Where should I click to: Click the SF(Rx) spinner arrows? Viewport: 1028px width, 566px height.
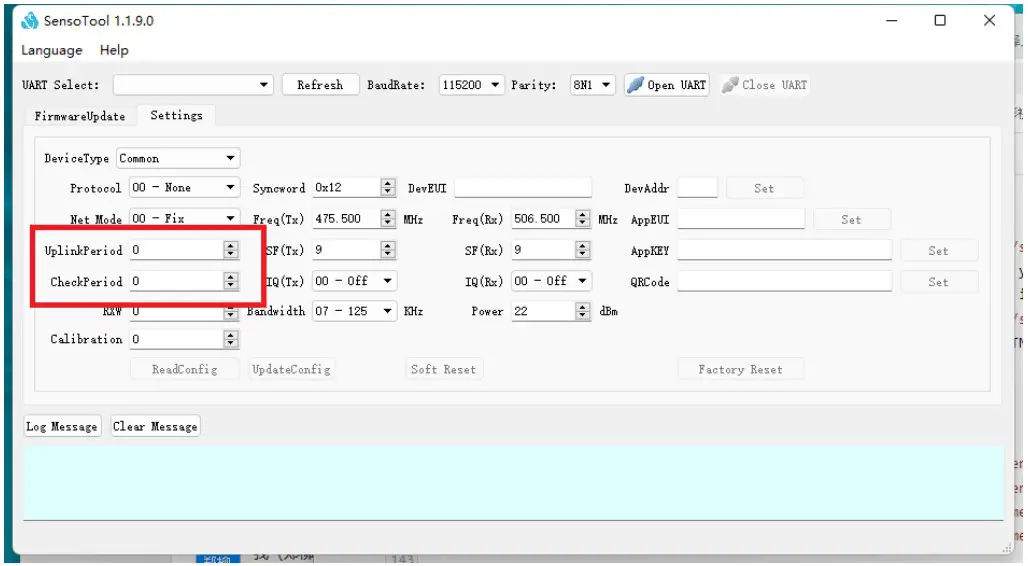tap(583, 250)
